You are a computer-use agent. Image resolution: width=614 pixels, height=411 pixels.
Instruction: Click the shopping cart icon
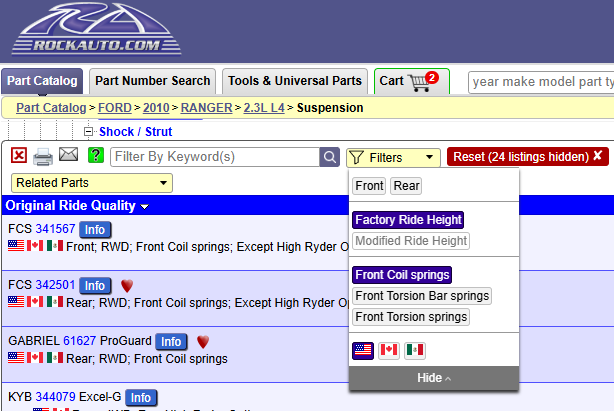420,83
